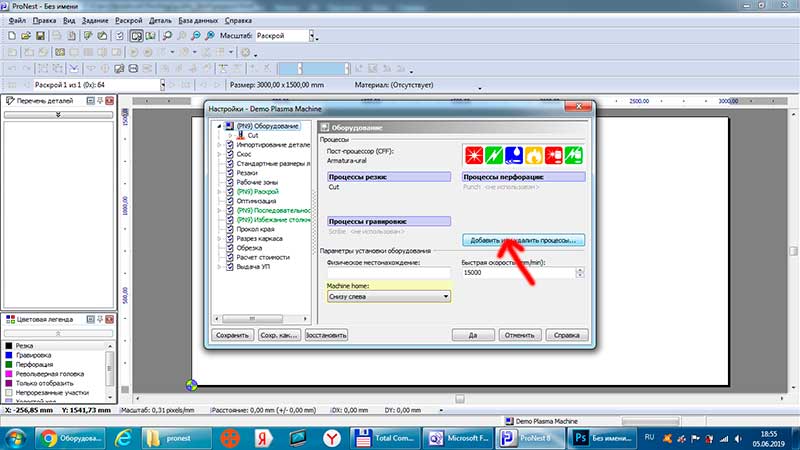800x450 pixels.
Task: Toggle window position of Перечень деталей panel
Action: (x=90, y=101)
